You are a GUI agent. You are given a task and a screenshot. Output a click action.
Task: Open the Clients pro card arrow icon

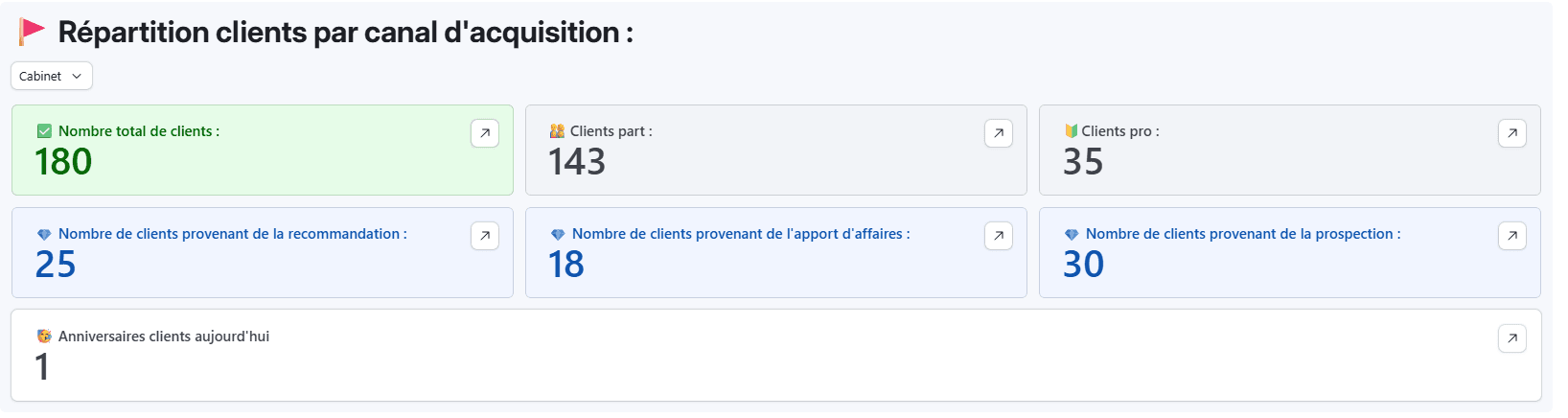pyautogui.click(x=1512, y=133)
